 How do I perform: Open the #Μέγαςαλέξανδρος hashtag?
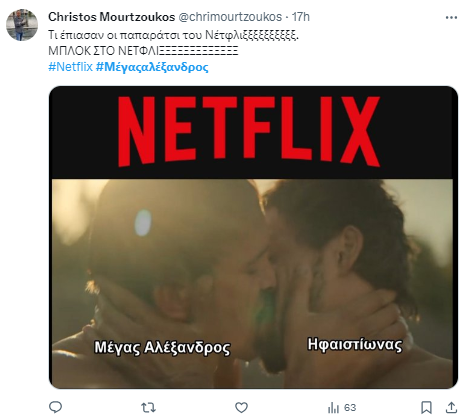(152, 67)
